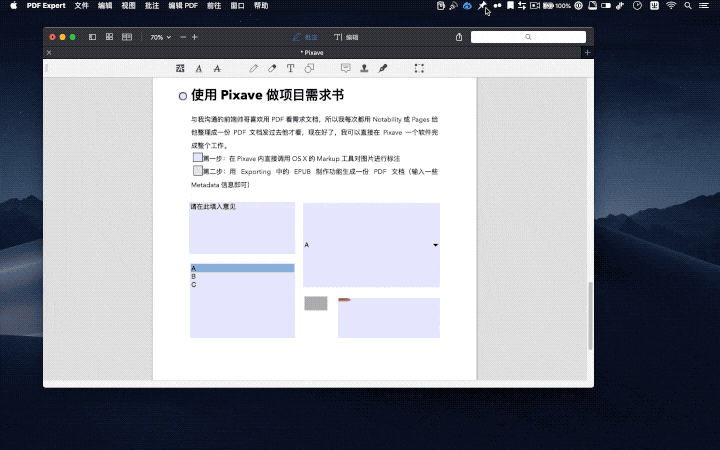Open the 窗口 menu
This screenshot has width=720, height=450.
coord(237,6)
